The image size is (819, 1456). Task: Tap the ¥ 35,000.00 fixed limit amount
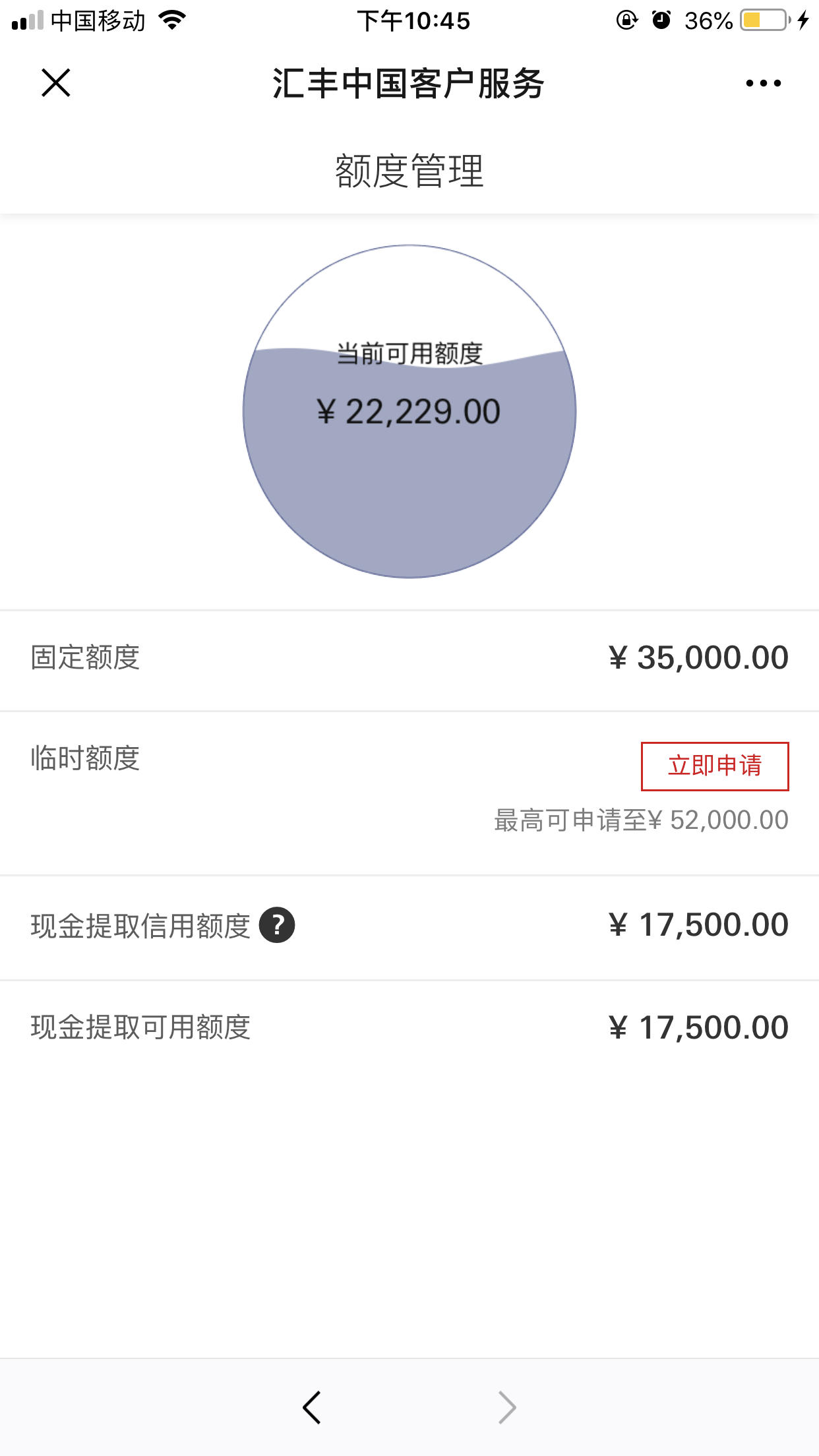(698, 658)
